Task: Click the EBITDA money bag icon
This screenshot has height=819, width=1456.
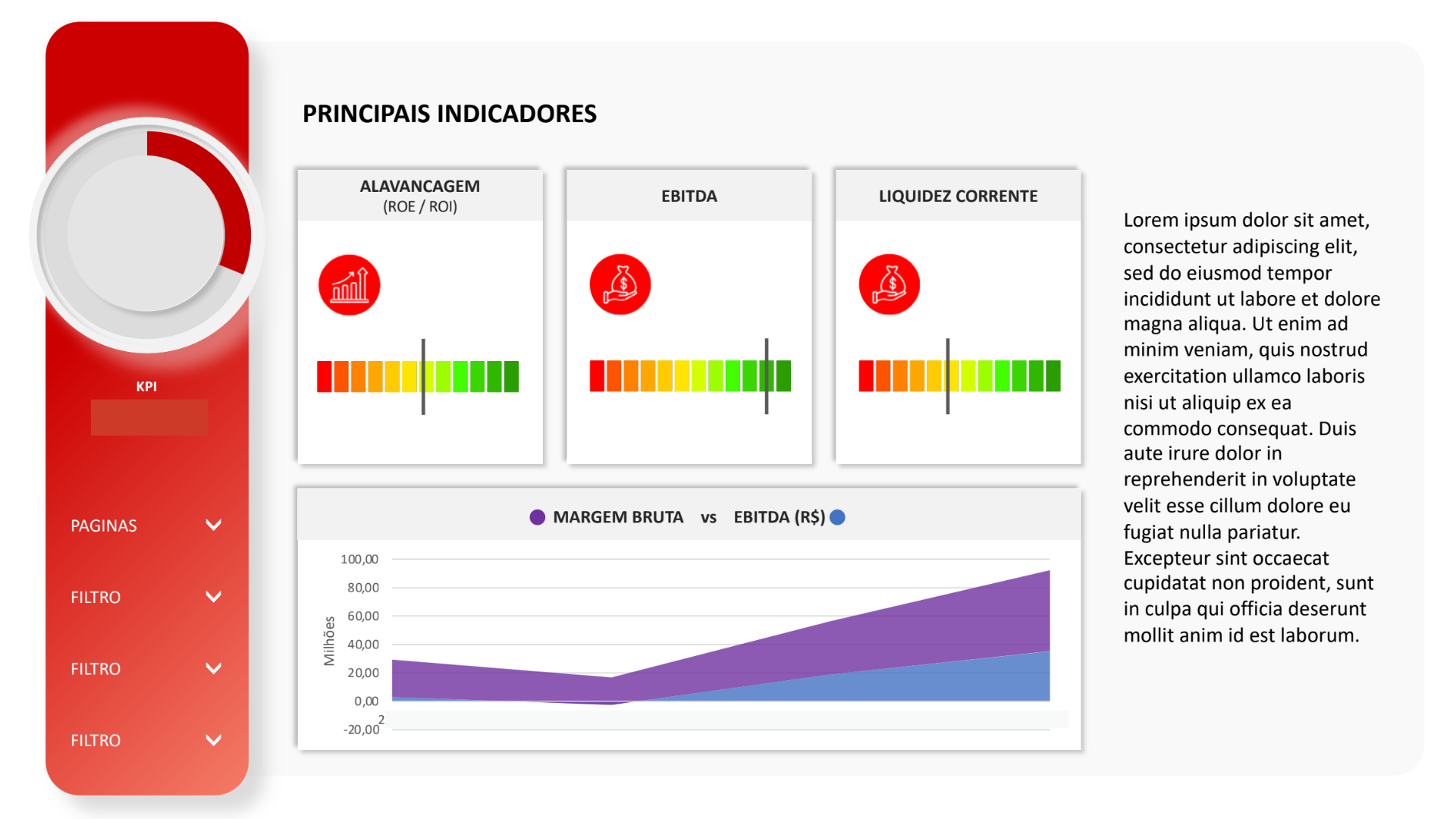Action: pyautogui.click(x=620, y=284)
